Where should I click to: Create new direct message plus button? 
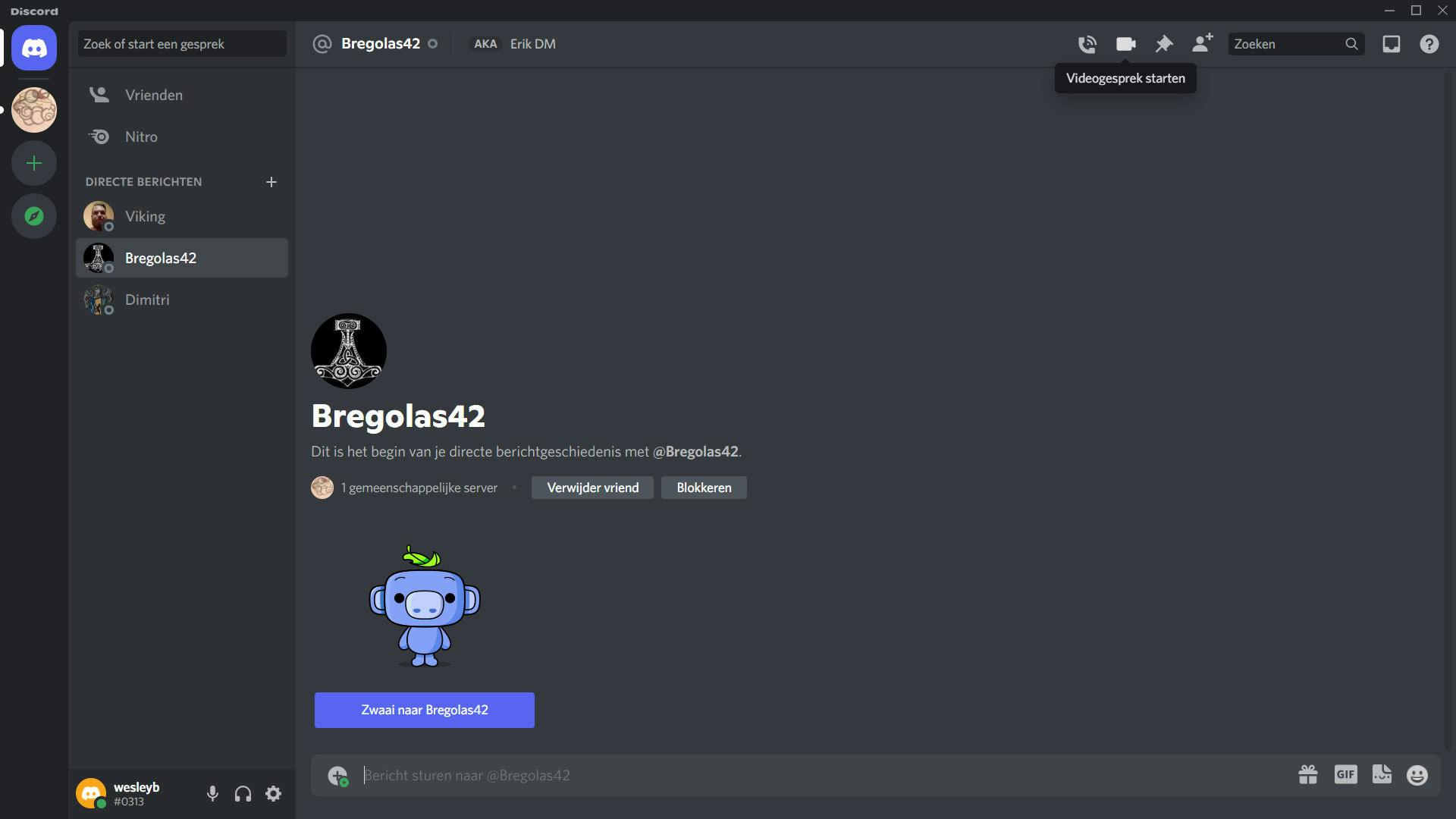pyautogui.click(x=271, y=182)
